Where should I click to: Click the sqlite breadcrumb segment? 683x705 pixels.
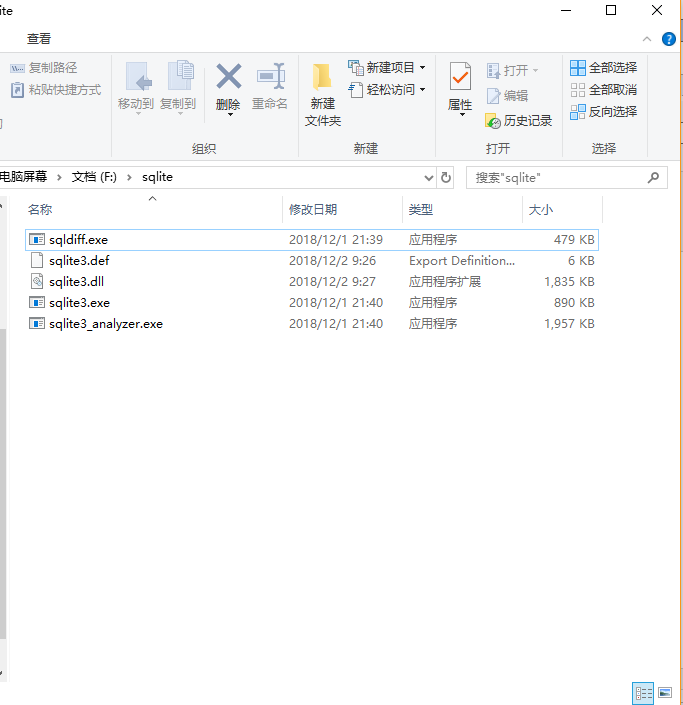[157, 177]
